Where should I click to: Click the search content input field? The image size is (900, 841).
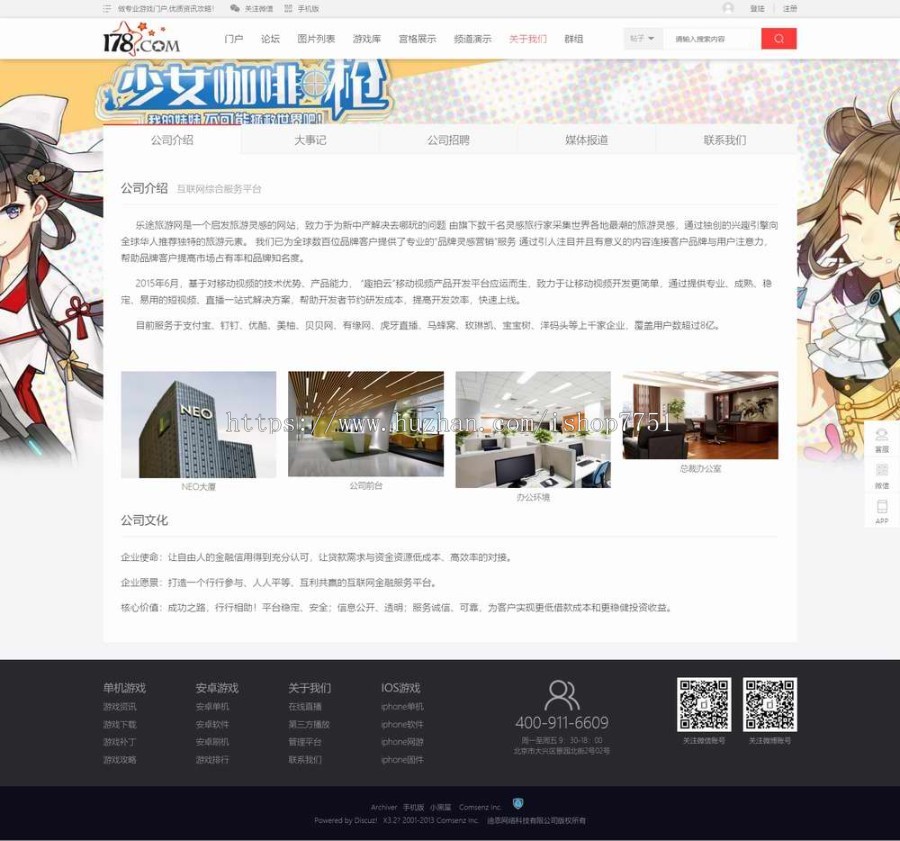(712, 39)
